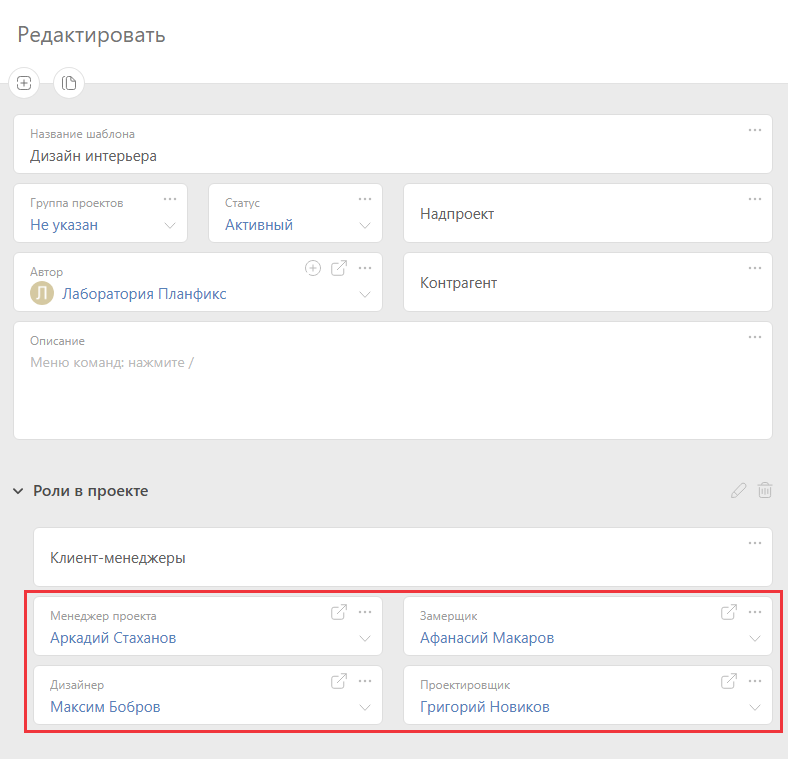
Task: Open three-dots menu for Описание field
Action: coord(755,337)
